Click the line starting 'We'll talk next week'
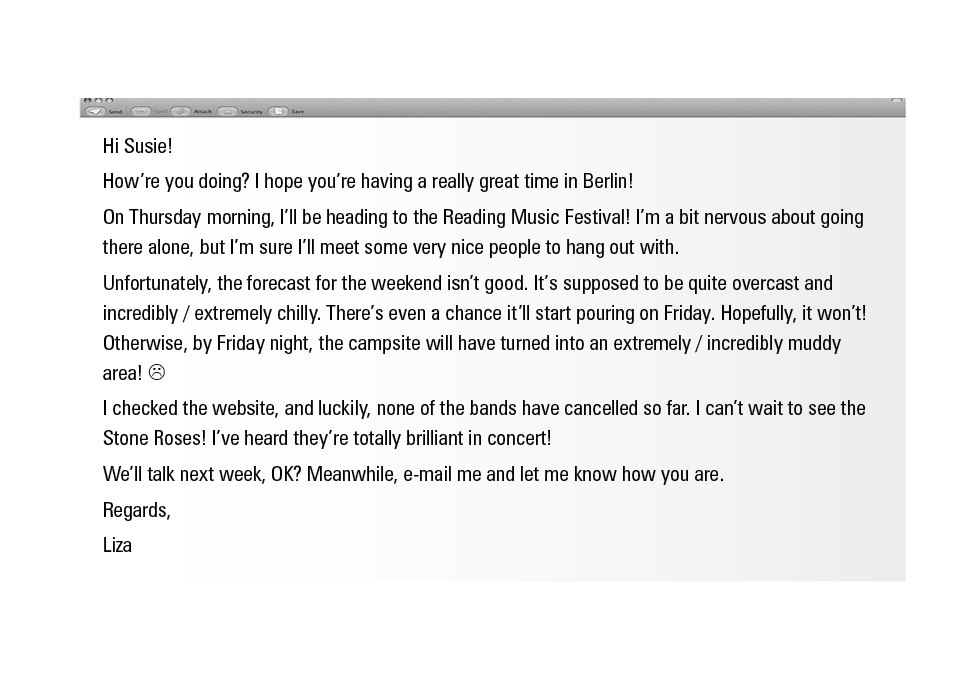 tap(412, 474)
